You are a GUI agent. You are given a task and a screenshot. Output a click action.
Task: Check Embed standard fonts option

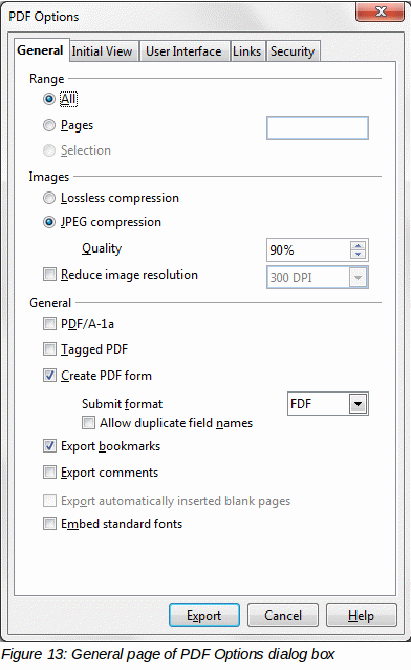[50, 523]
